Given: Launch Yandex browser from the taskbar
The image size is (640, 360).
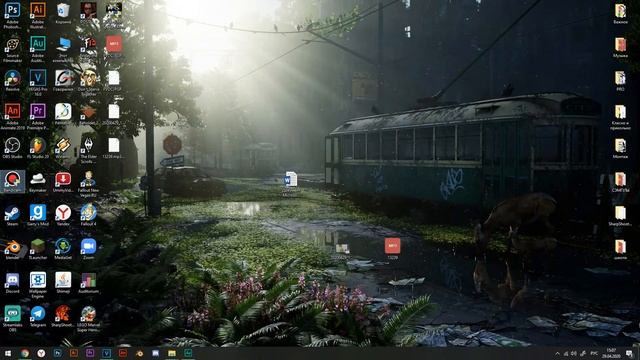Looking at the screenshot, I should (x=41, y=353).
